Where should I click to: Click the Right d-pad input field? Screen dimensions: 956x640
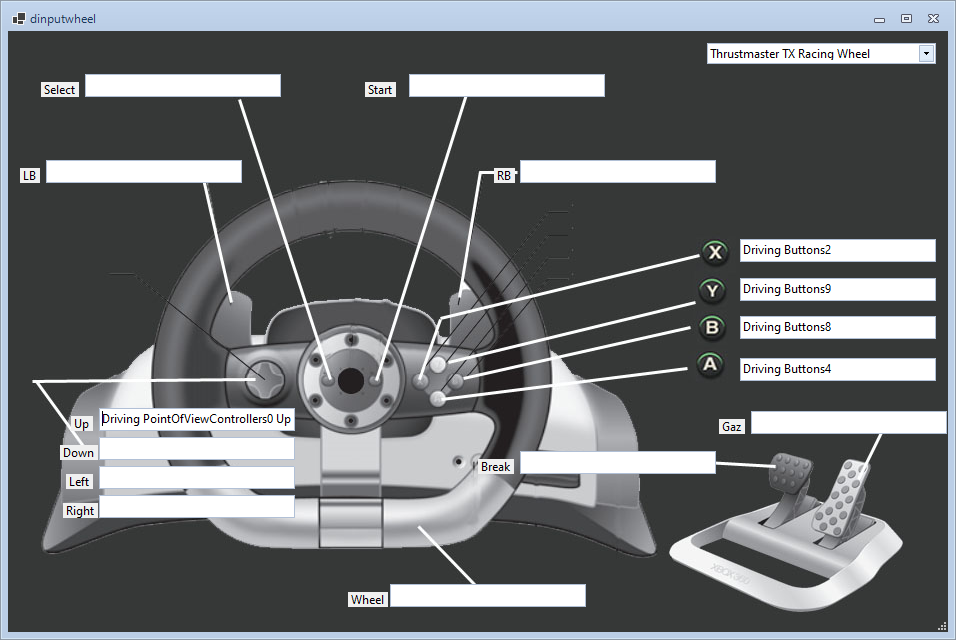click(x=197, y=507)
